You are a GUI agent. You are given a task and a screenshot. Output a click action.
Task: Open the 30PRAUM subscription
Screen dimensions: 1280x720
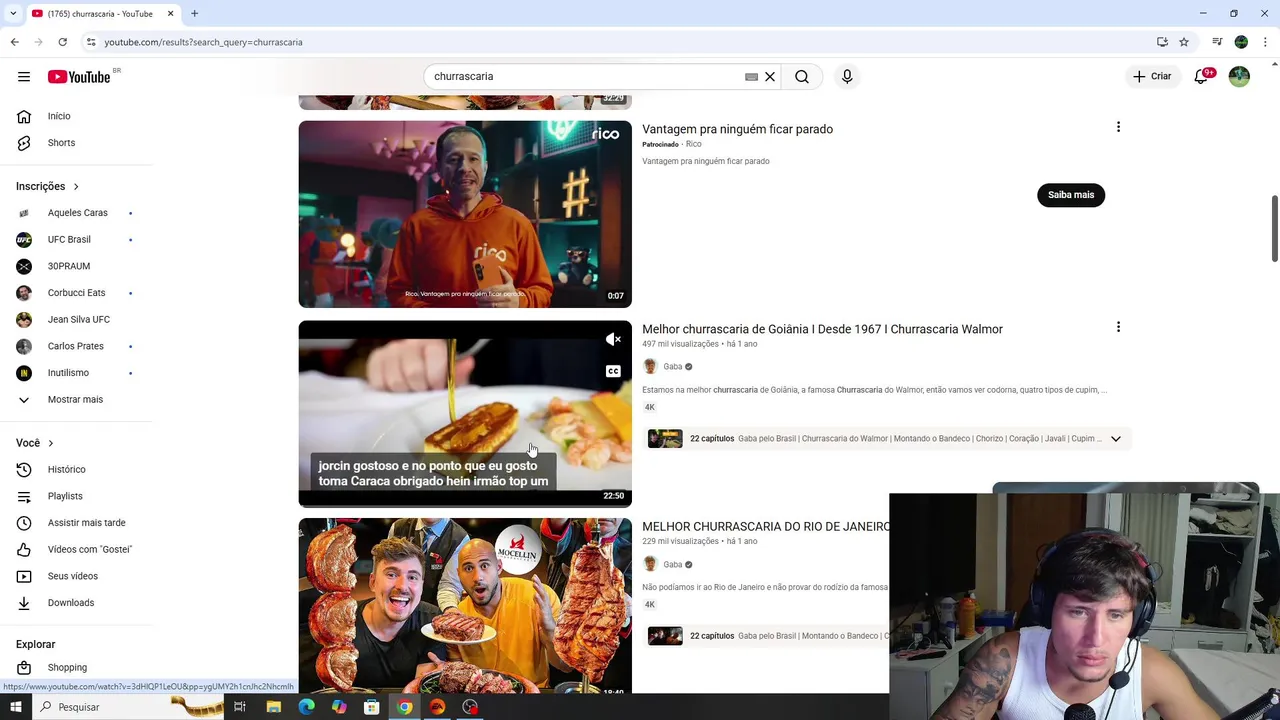(68, 267)
